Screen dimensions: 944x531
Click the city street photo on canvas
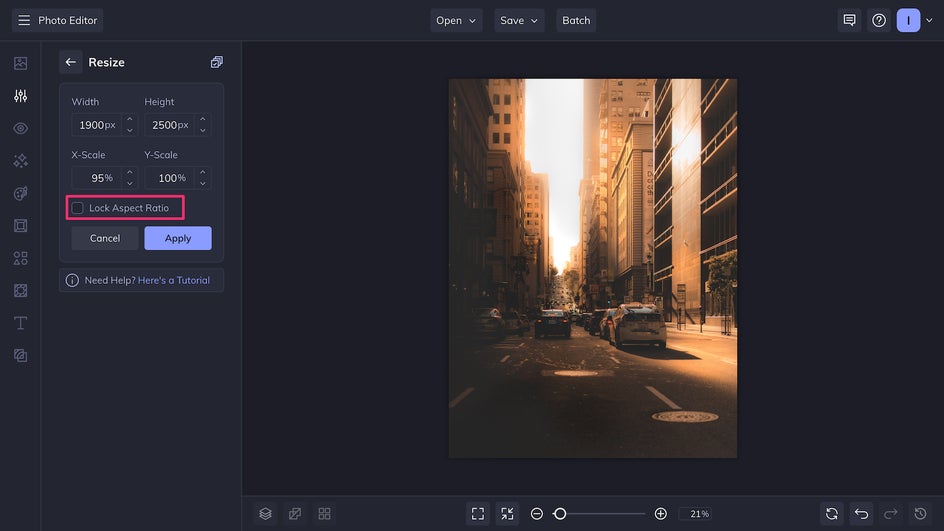tap(593, 269)
